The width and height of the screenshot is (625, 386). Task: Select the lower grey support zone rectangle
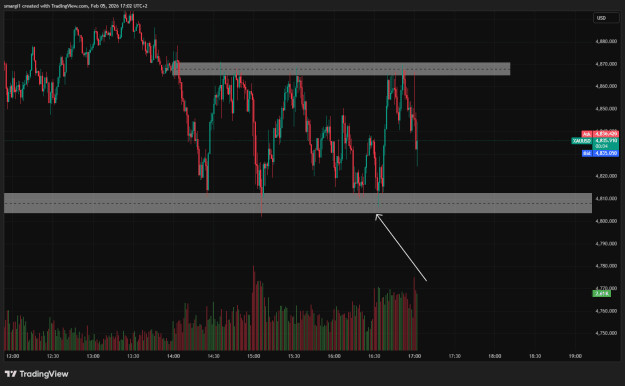(298, 203)
